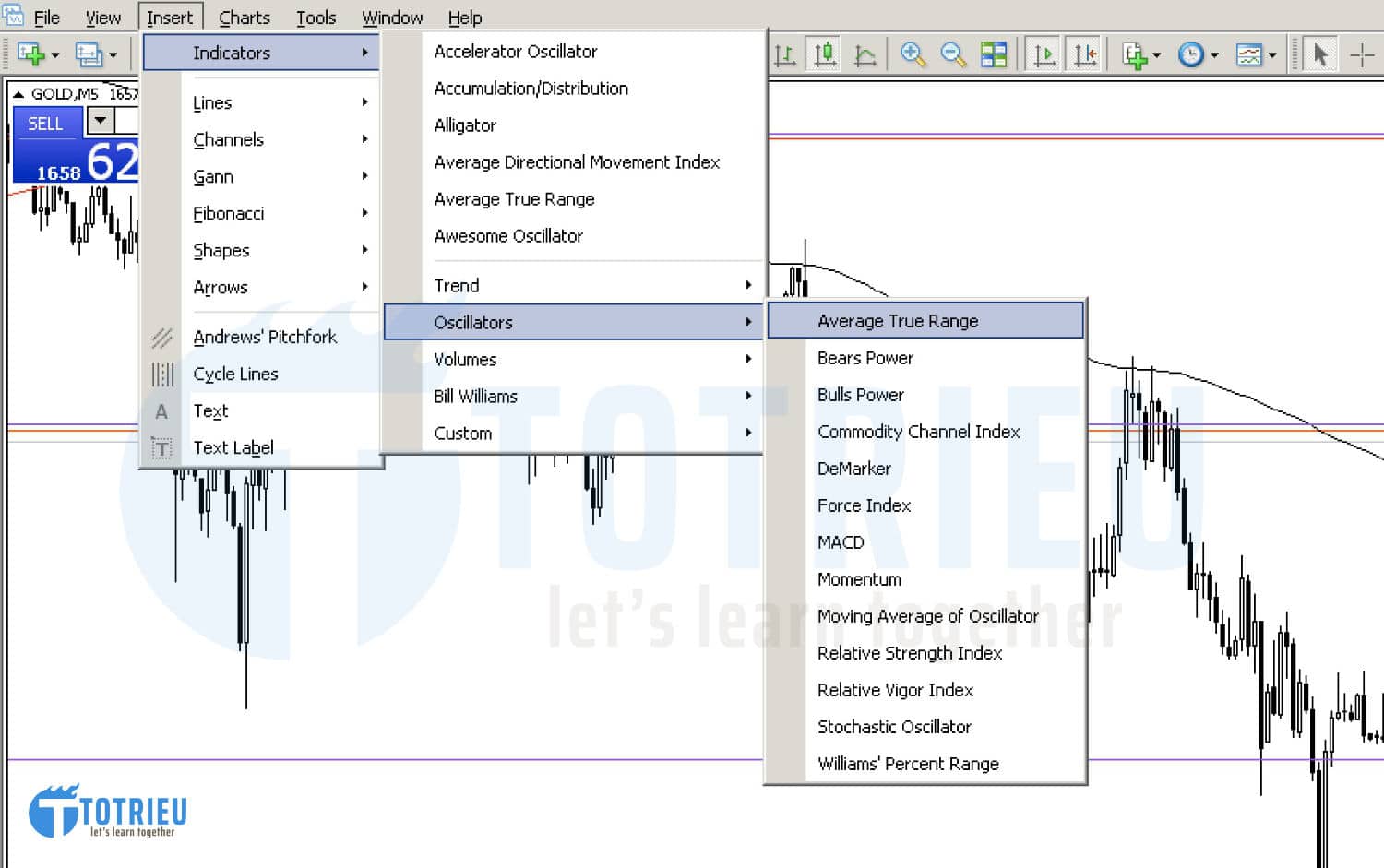Click the Zoom In magnifier icon
Viewport: 1384px width, 868px height.
pos(913,55)
